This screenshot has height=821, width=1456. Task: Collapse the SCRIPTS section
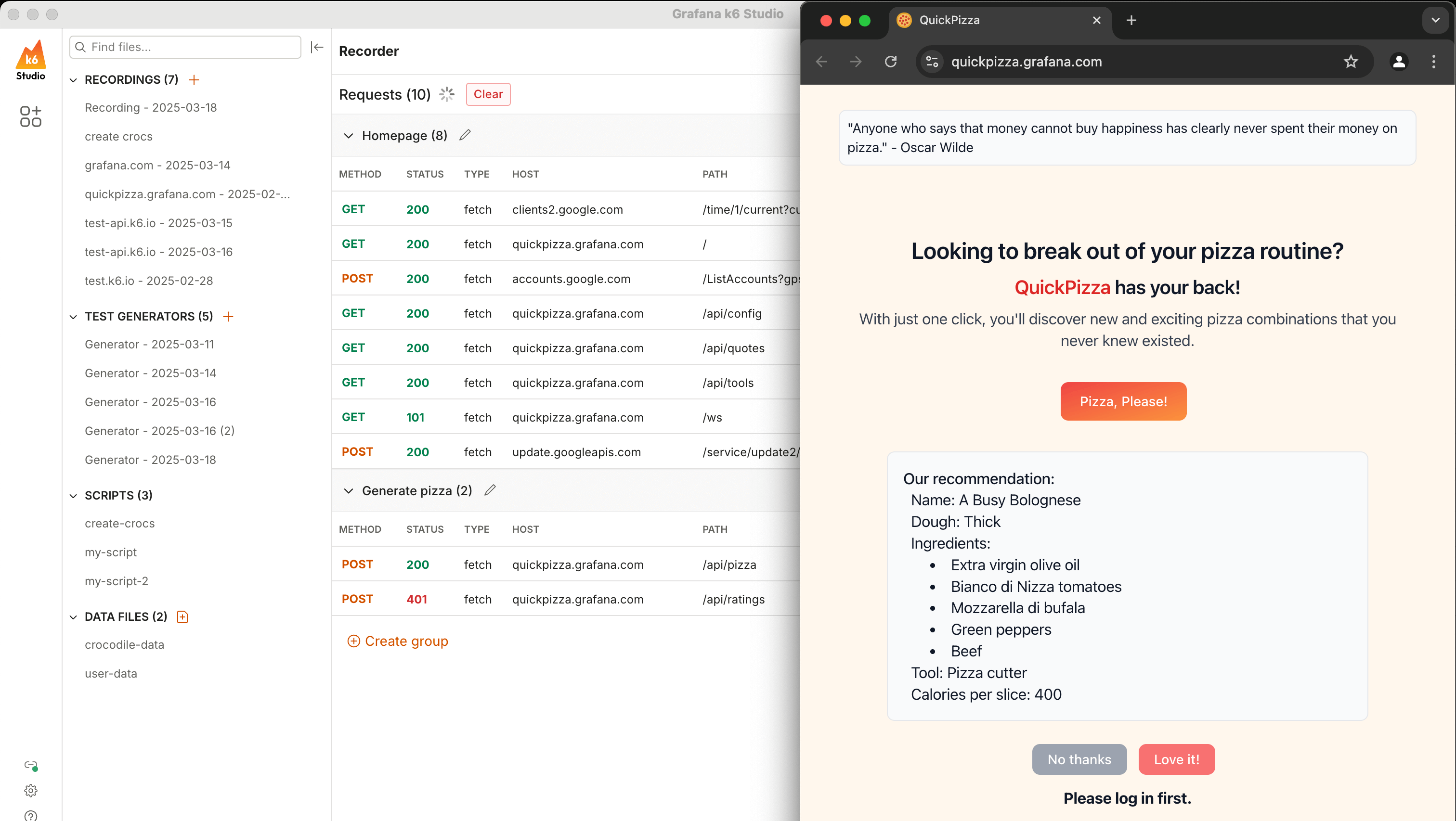pos(74,496)
